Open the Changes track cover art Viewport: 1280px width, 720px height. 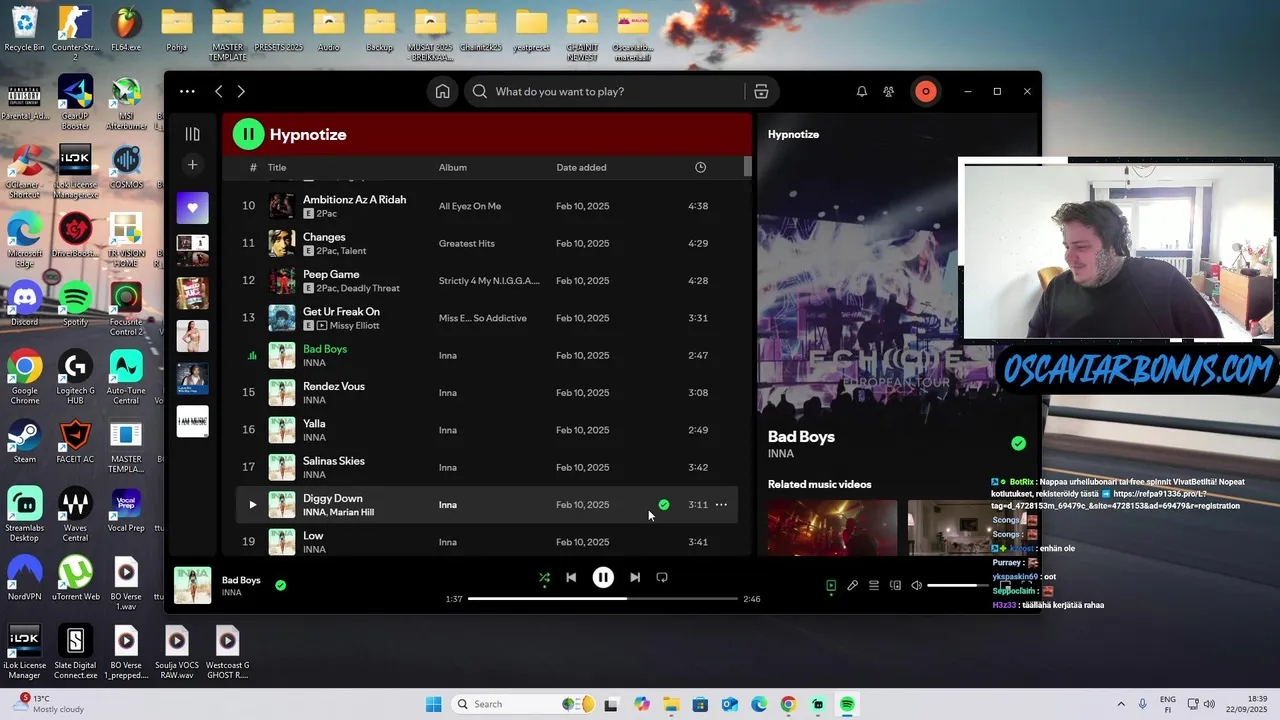tap(282, 243)
